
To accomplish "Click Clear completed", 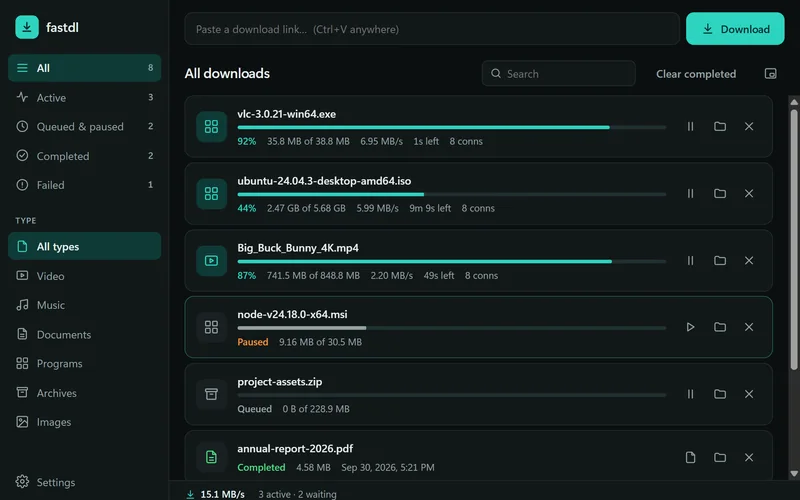I will [x=696, y=74].
